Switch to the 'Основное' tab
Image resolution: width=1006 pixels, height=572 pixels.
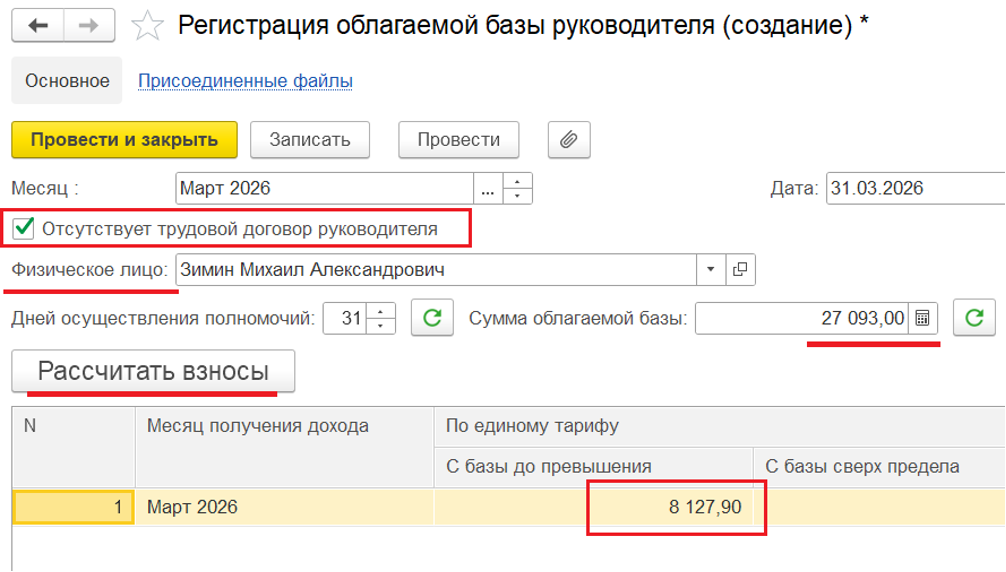pyautogui.click(x=67, y=81)
